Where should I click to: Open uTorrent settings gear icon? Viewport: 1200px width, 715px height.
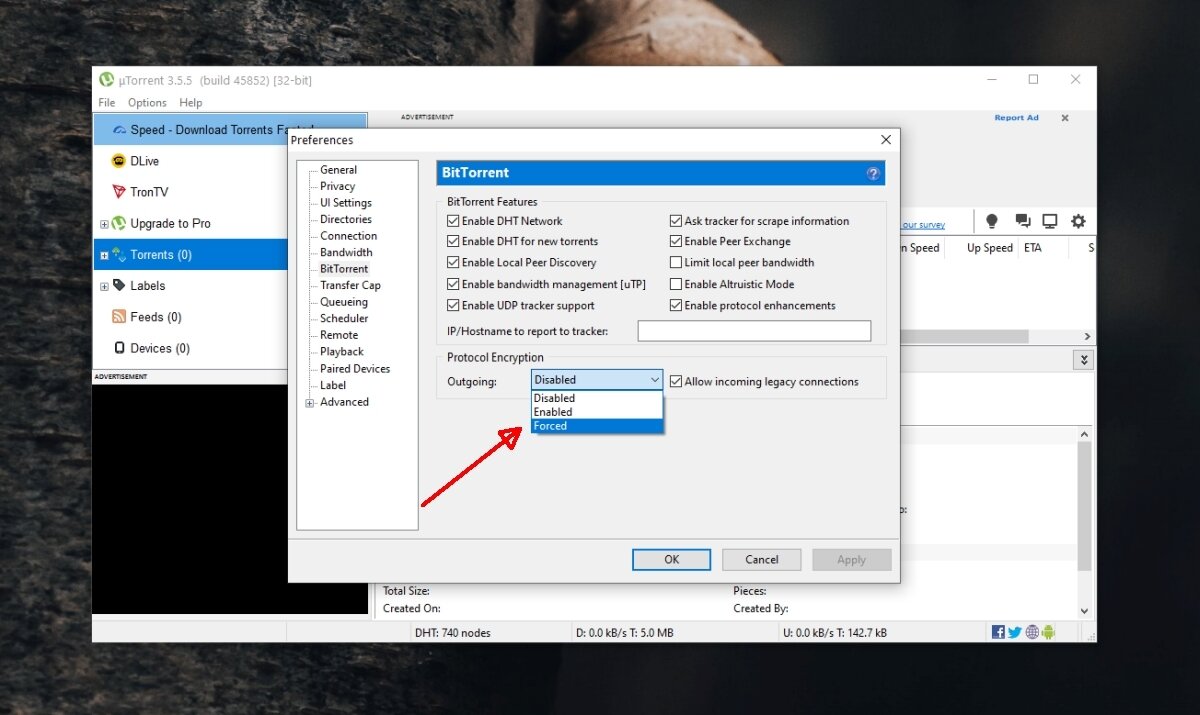click(1080, 221)
